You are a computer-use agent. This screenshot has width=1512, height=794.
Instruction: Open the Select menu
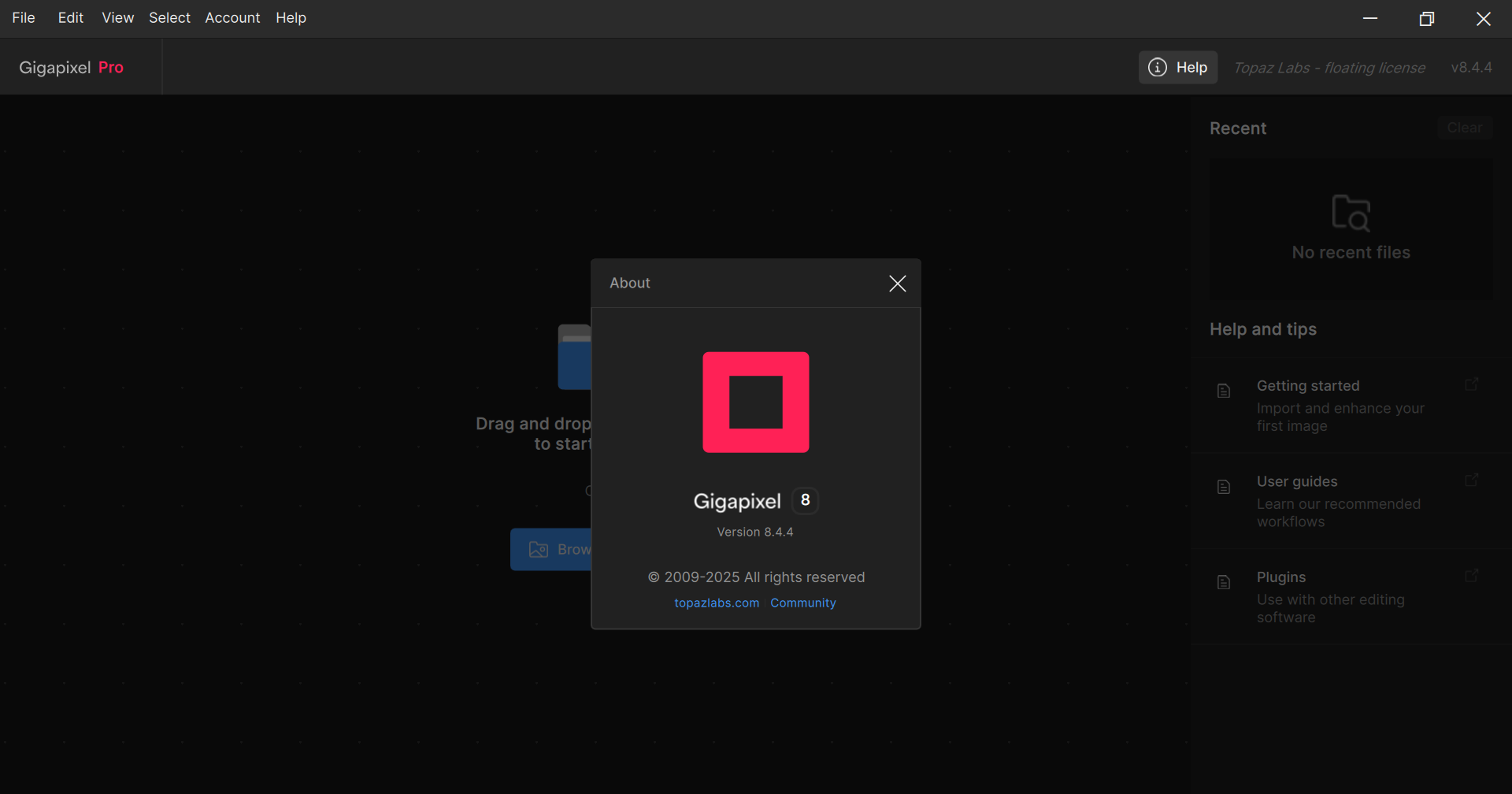click(x=169, y=18)
